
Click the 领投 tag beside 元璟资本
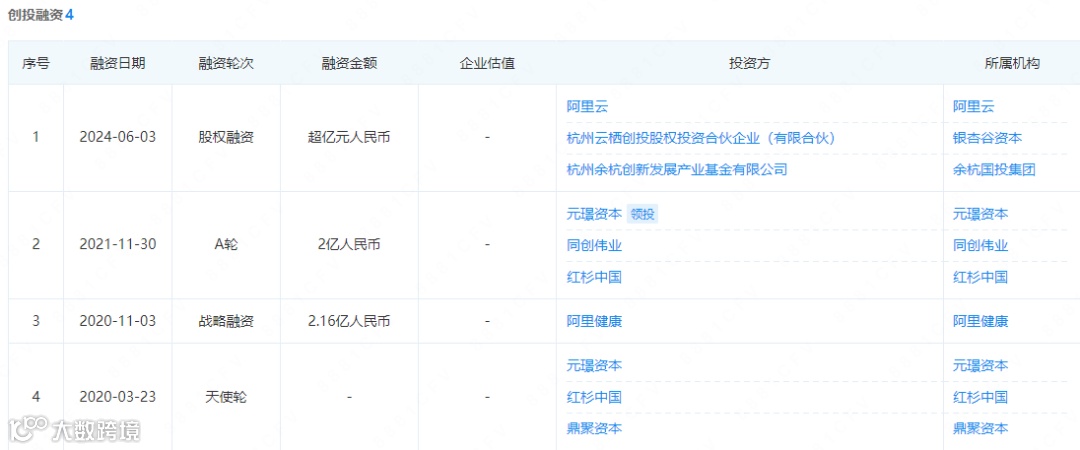(x=643, y=214)
